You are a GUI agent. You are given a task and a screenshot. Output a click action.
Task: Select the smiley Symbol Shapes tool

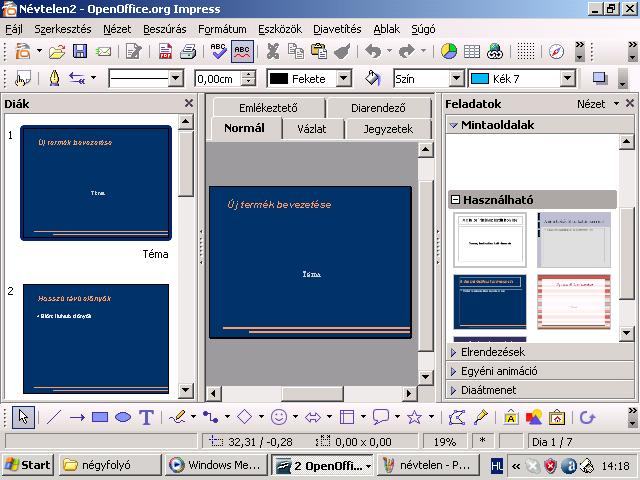coord(279,417)
